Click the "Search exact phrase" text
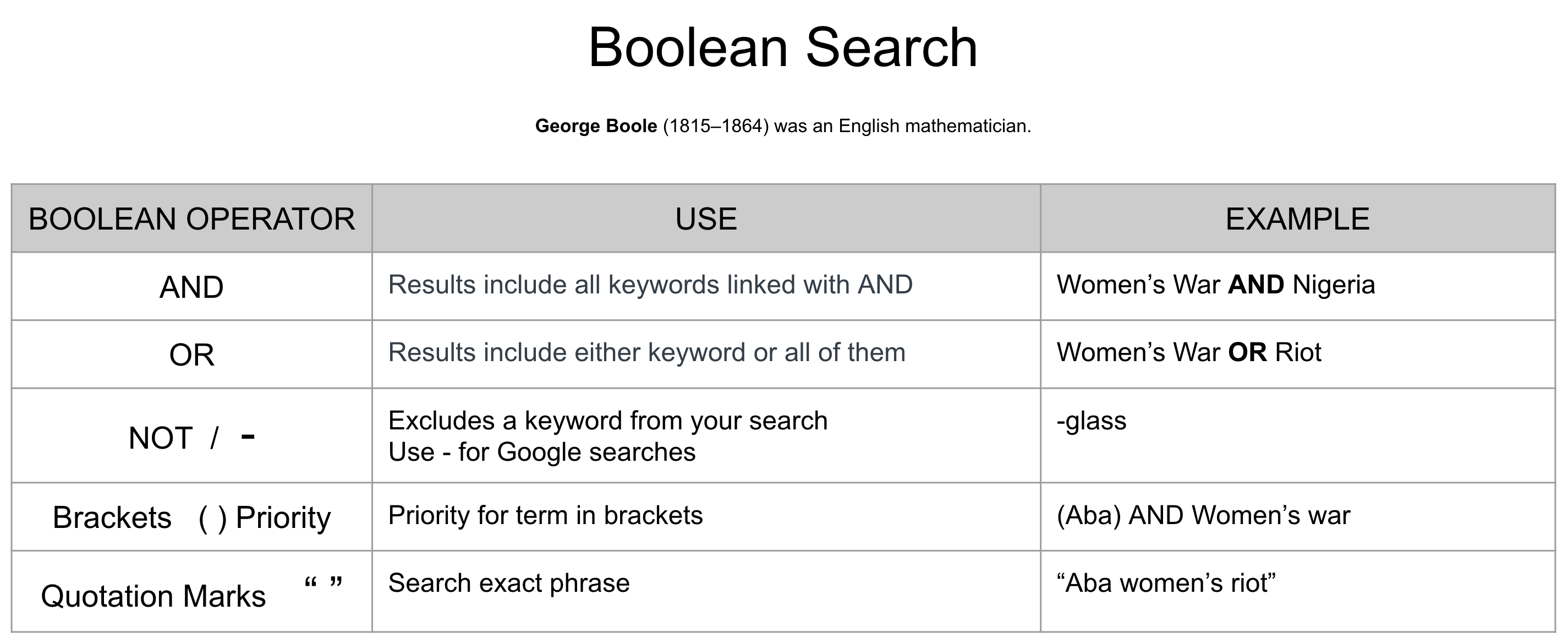This screenshot has width=1568, height=643. [x=509, y=584]
